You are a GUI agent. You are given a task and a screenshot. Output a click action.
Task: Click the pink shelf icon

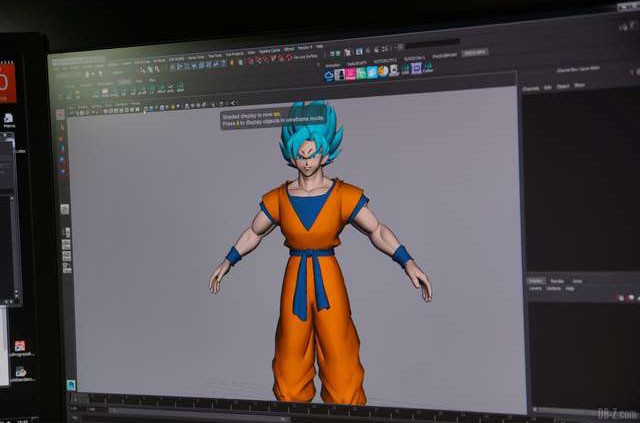350,73
